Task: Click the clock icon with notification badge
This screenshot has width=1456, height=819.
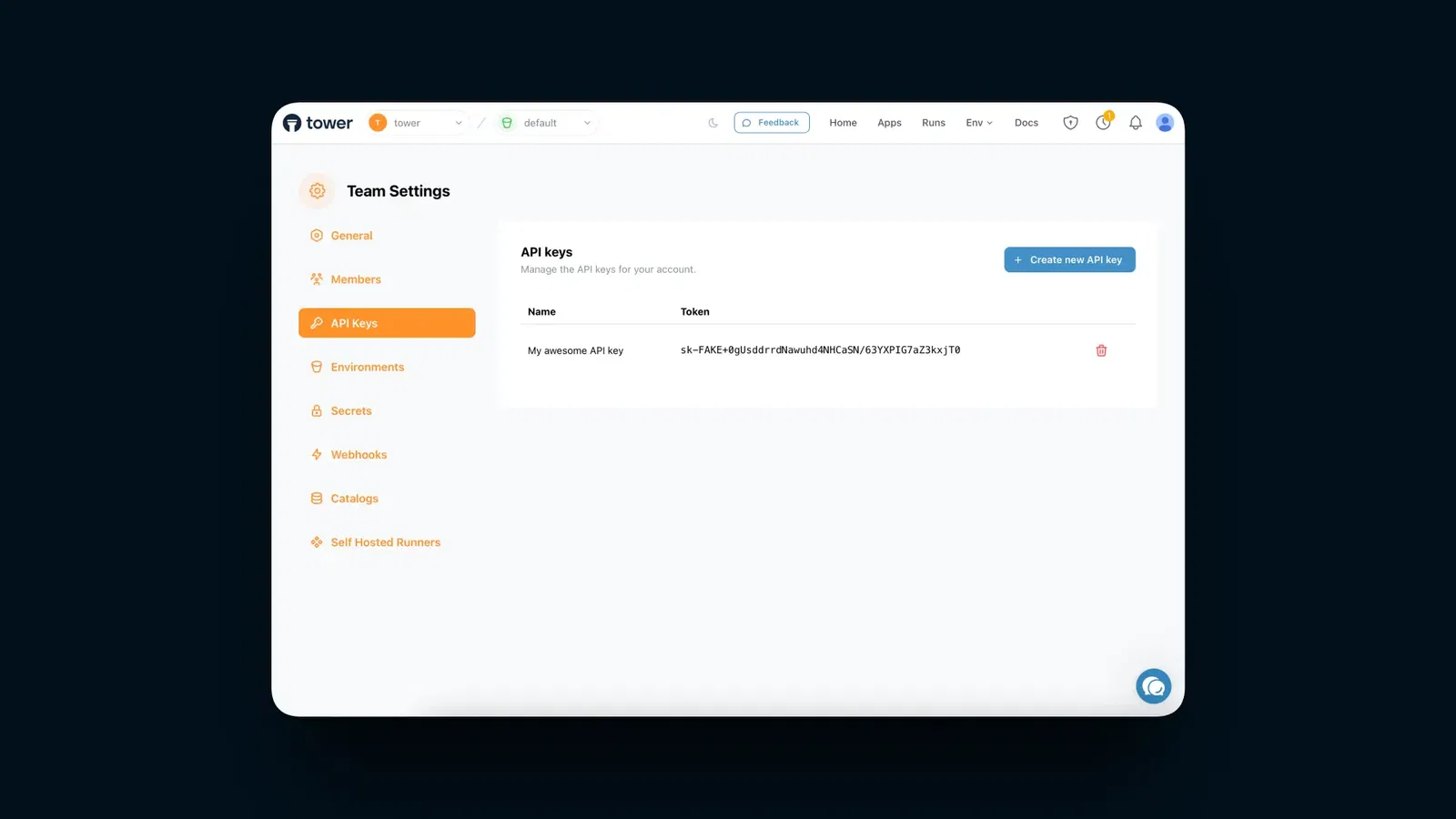Action: click(1103, 122)
